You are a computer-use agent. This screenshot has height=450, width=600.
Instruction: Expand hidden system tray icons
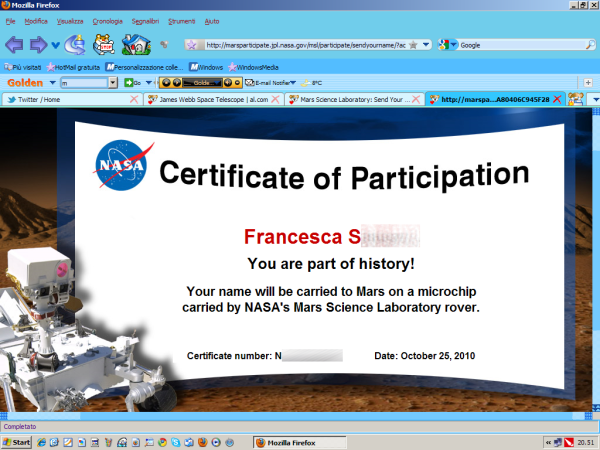click(x=548, y=443)
